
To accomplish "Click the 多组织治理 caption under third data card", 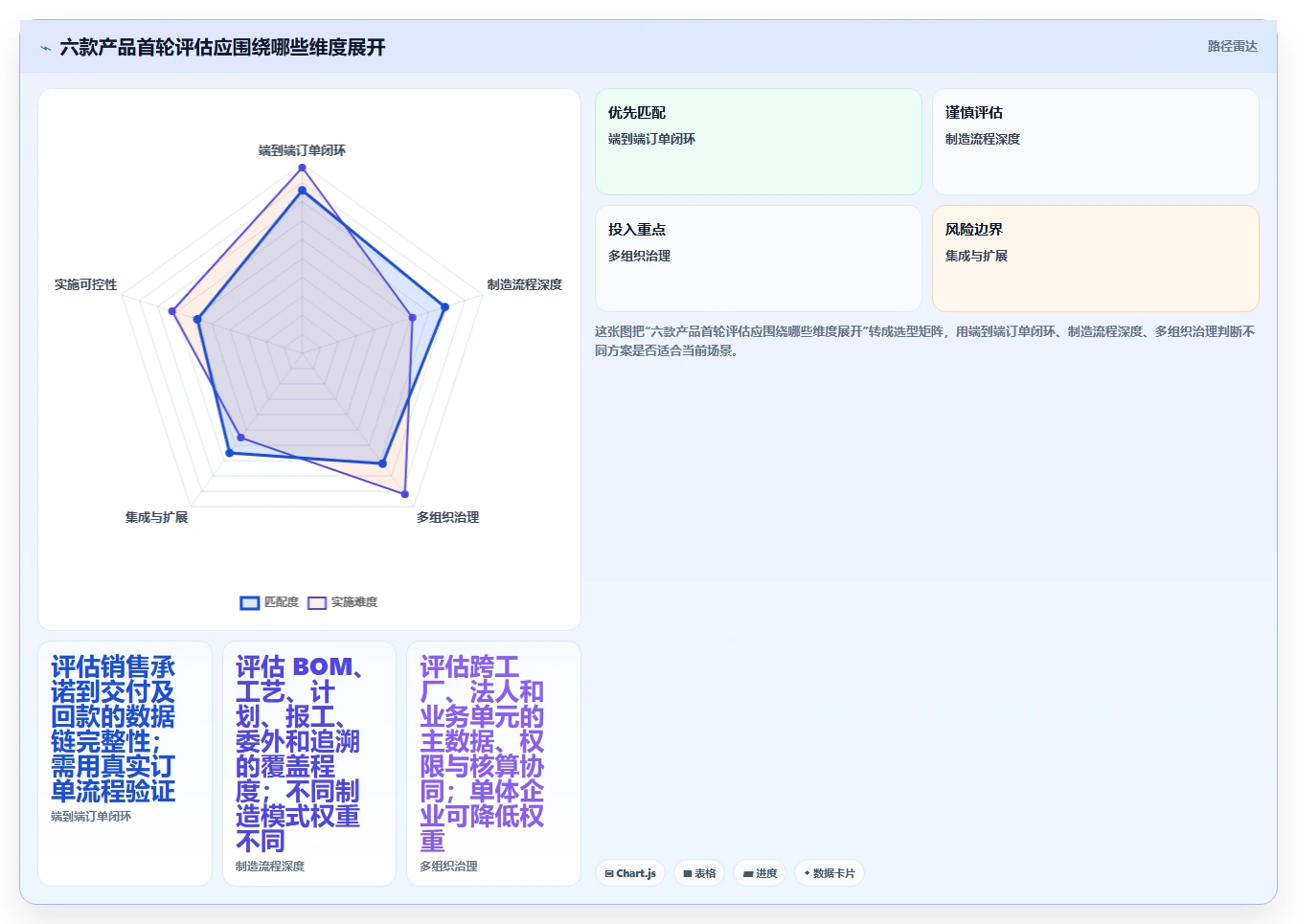I will point(448,867).
